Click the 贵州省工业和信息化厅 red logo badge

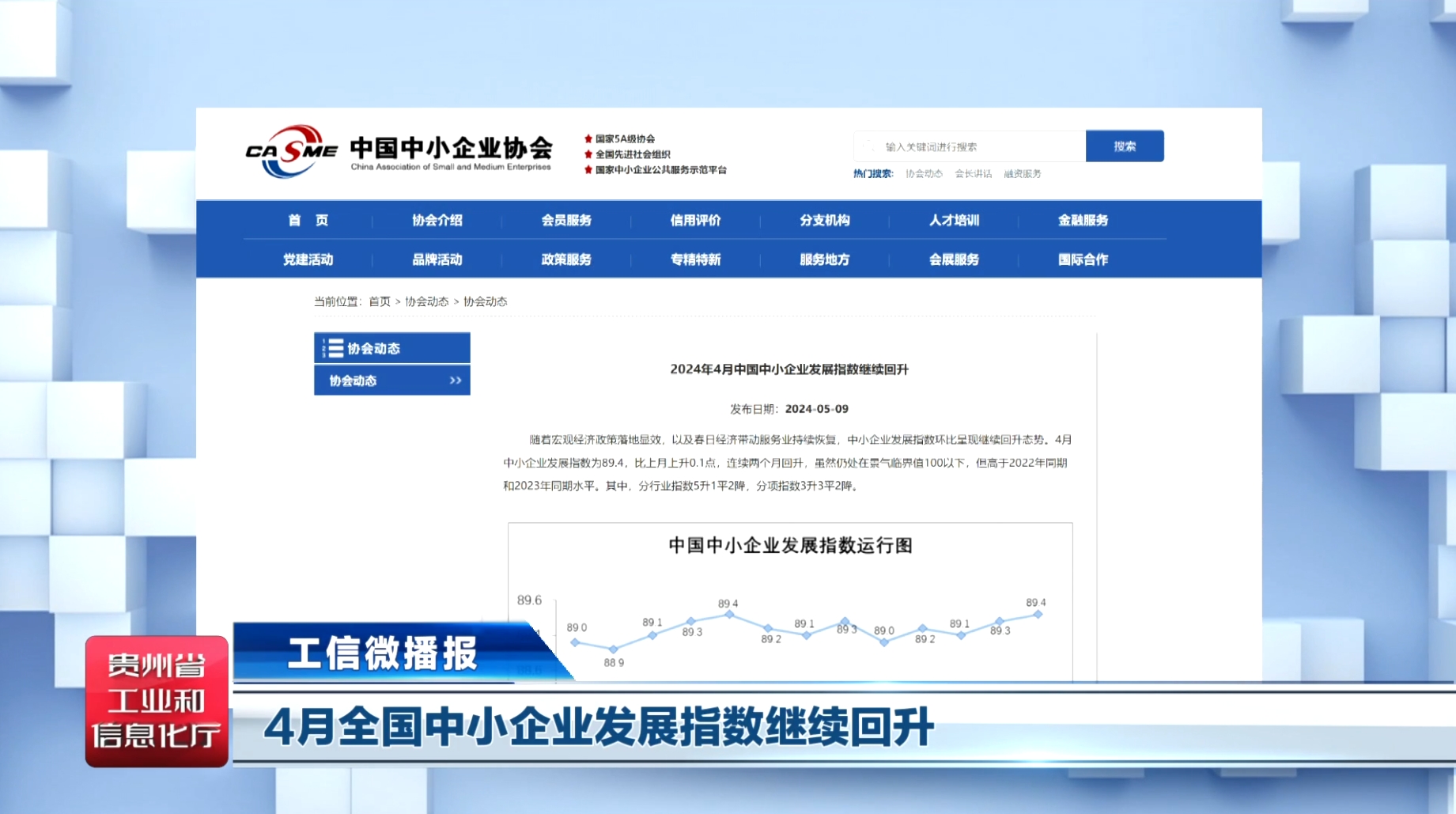click(157, 701)
